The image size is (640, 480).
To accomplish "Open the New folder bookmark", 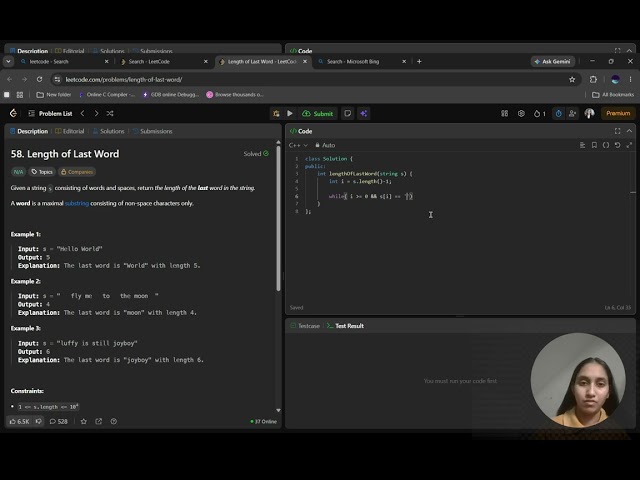I will click(53, 95).
